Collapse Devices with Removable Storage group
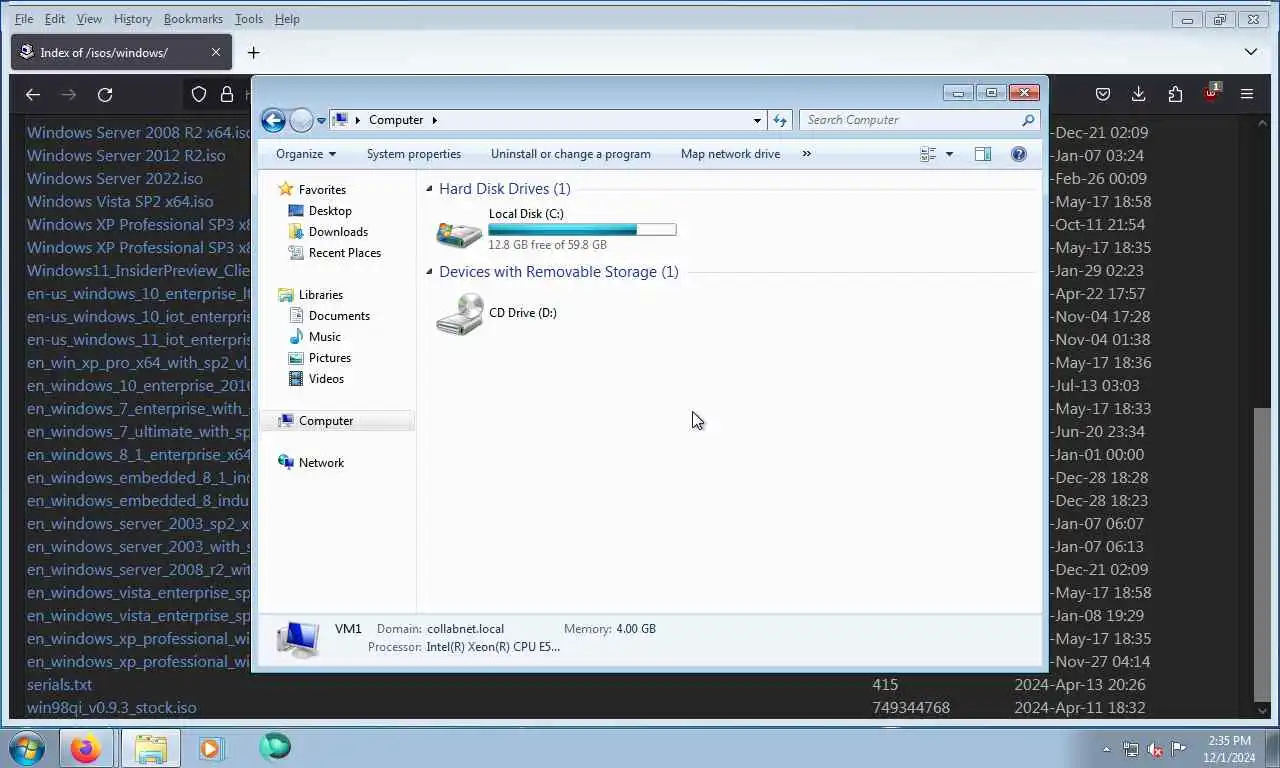This screenshot has width=1280, height=768. pyautogui.click(x=430, y=272)
